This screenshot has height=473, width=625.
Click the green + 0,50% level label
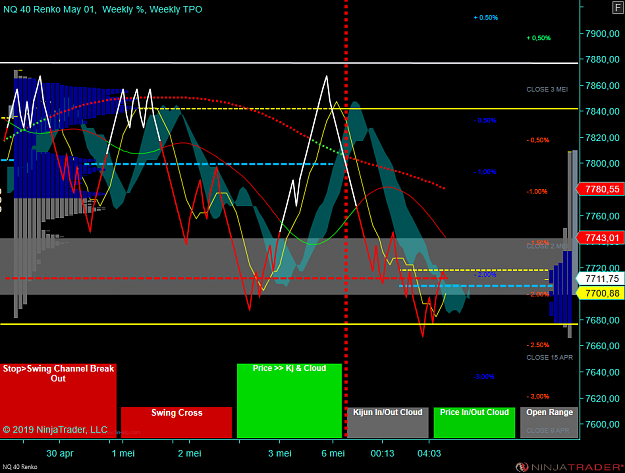(539, 38)
